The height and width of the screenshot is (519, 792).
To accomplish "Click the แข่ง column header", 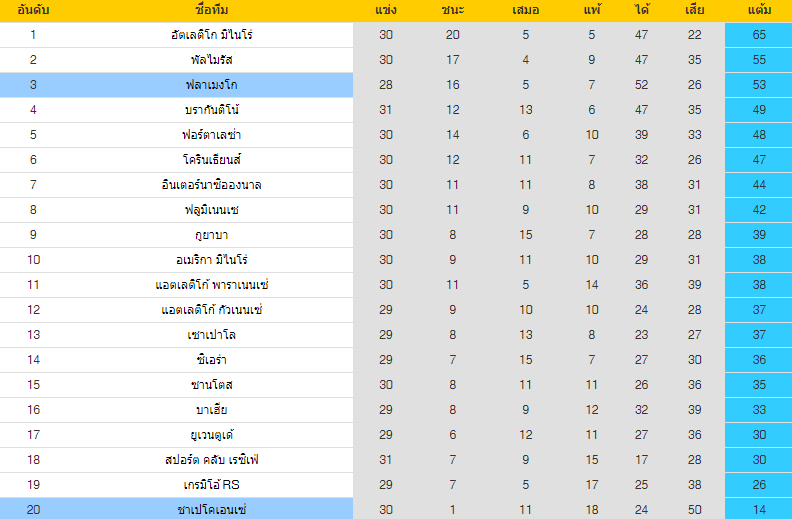I will pyautogui.click(x=386, y=10).
